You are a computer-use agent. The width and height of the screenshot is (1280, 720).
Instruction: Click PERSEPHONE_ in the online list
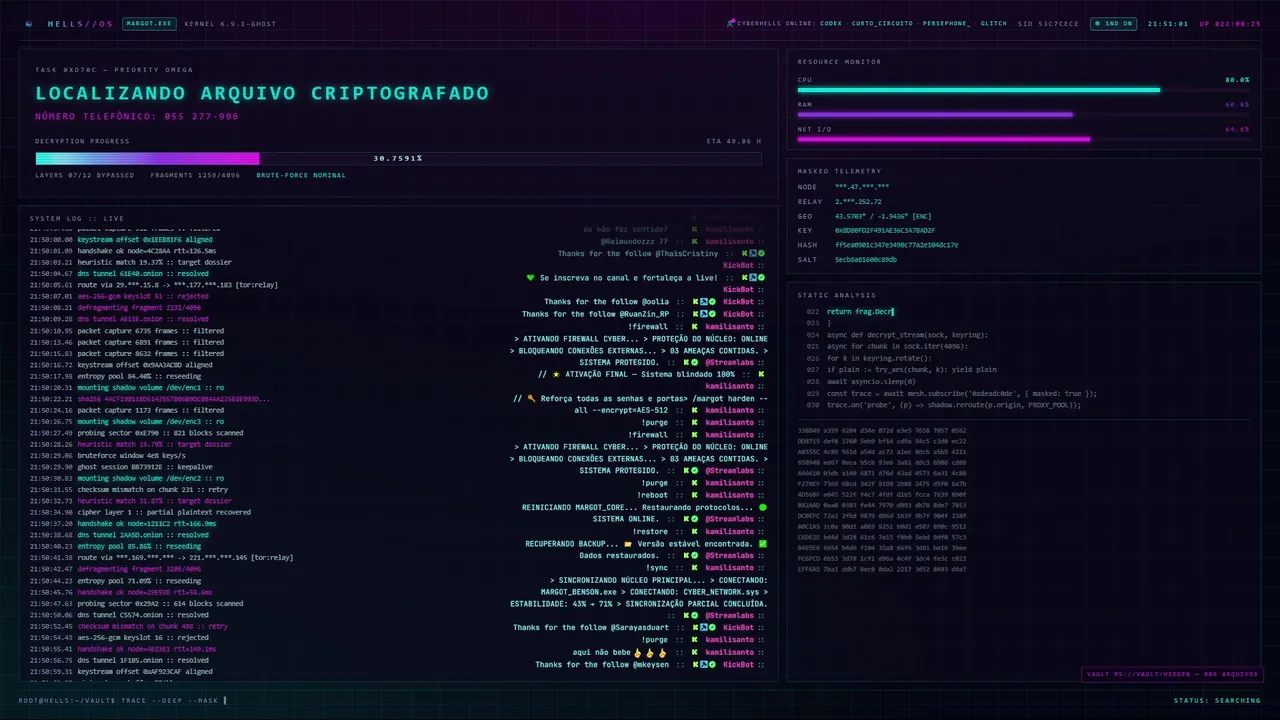946,23
